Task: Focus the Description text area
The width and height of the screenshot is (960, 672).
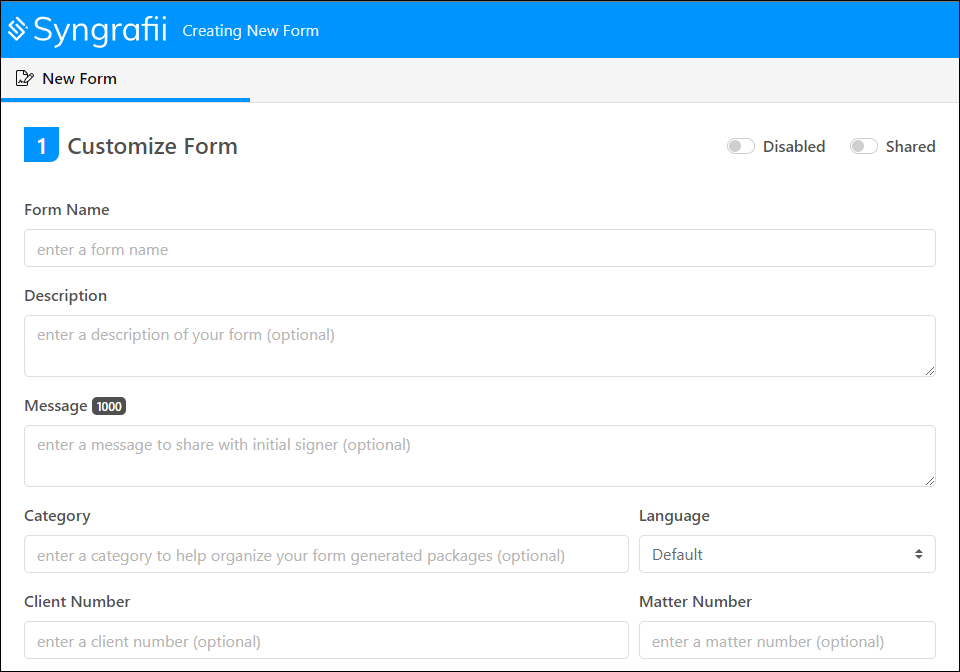Action: pyautogui.click(x=480, y=345)
